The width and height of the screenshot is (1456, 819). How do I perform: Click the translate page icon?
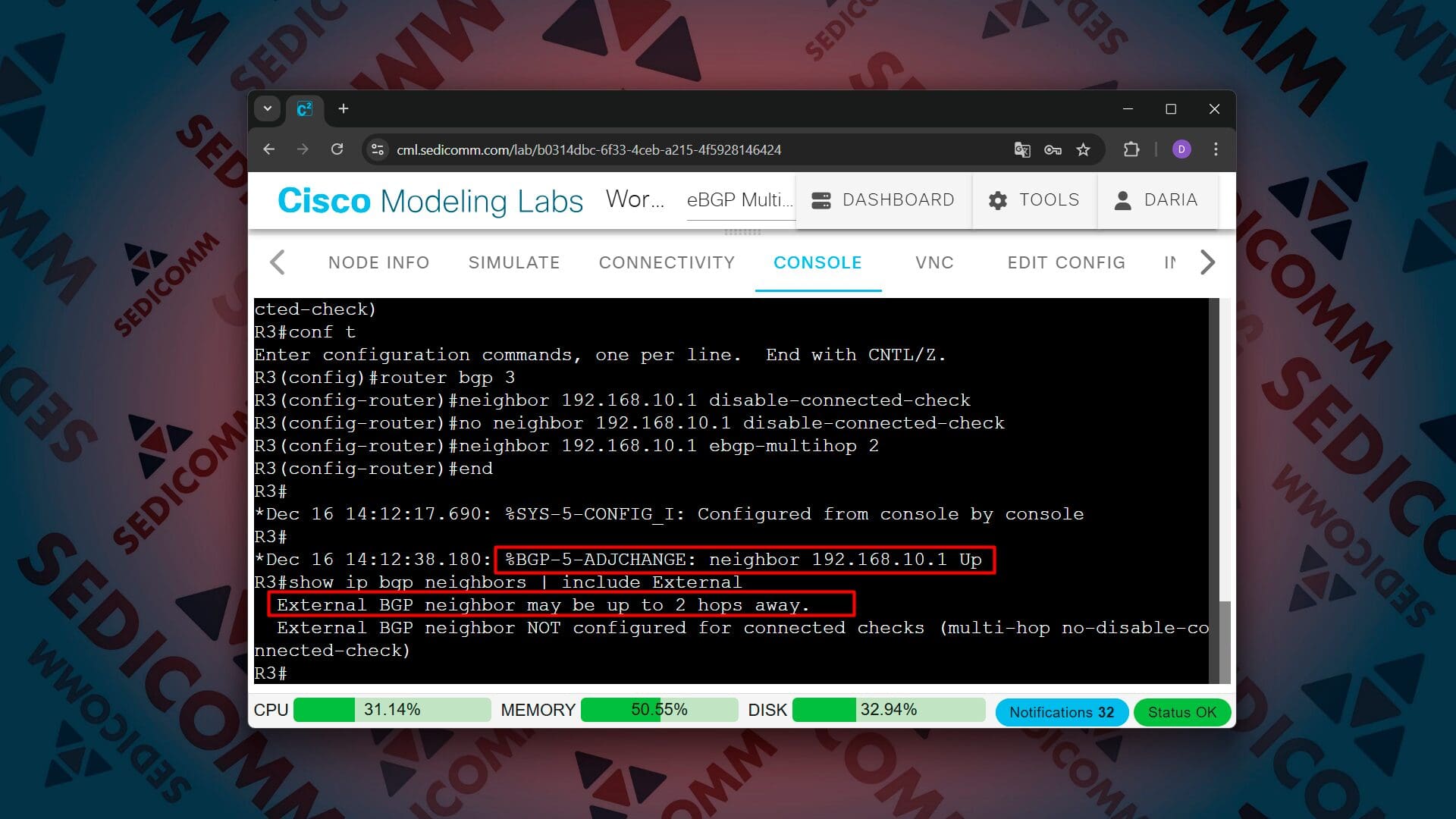tap(1021, 149)
